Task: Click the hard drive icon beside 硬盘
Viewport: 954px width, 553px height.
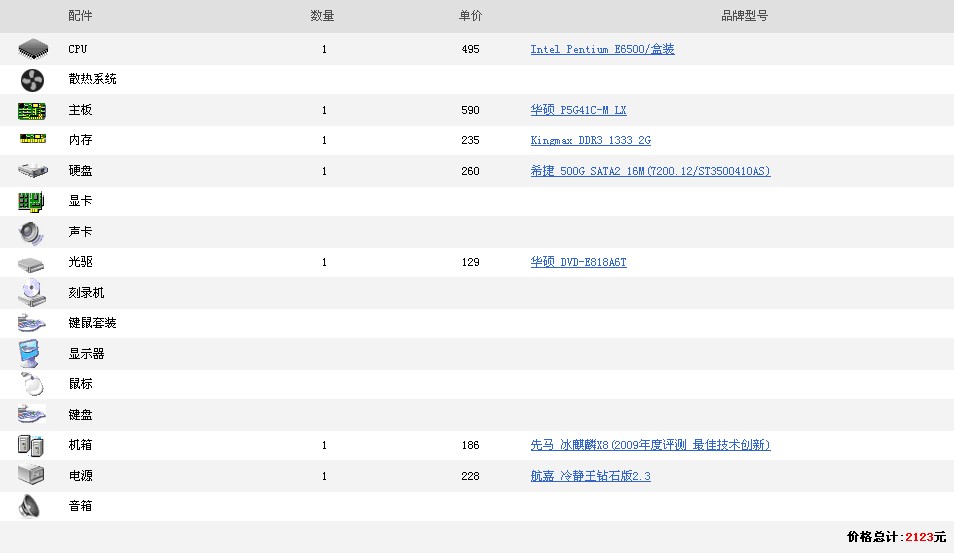Action: tap(33, 170)
